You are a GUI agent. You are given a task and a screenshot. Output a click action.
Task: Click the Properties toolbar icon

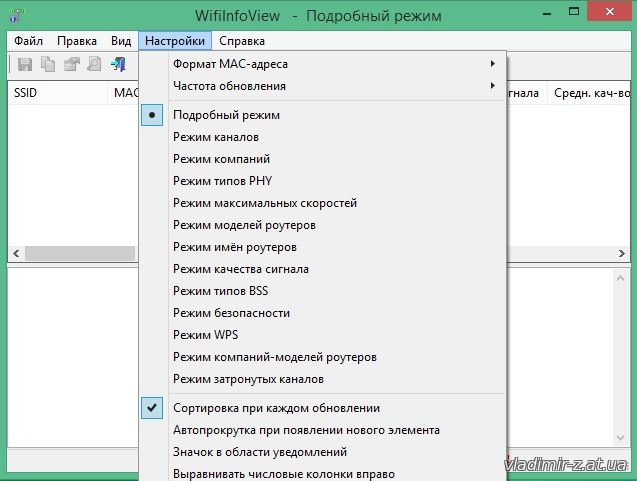coord(72,64)
